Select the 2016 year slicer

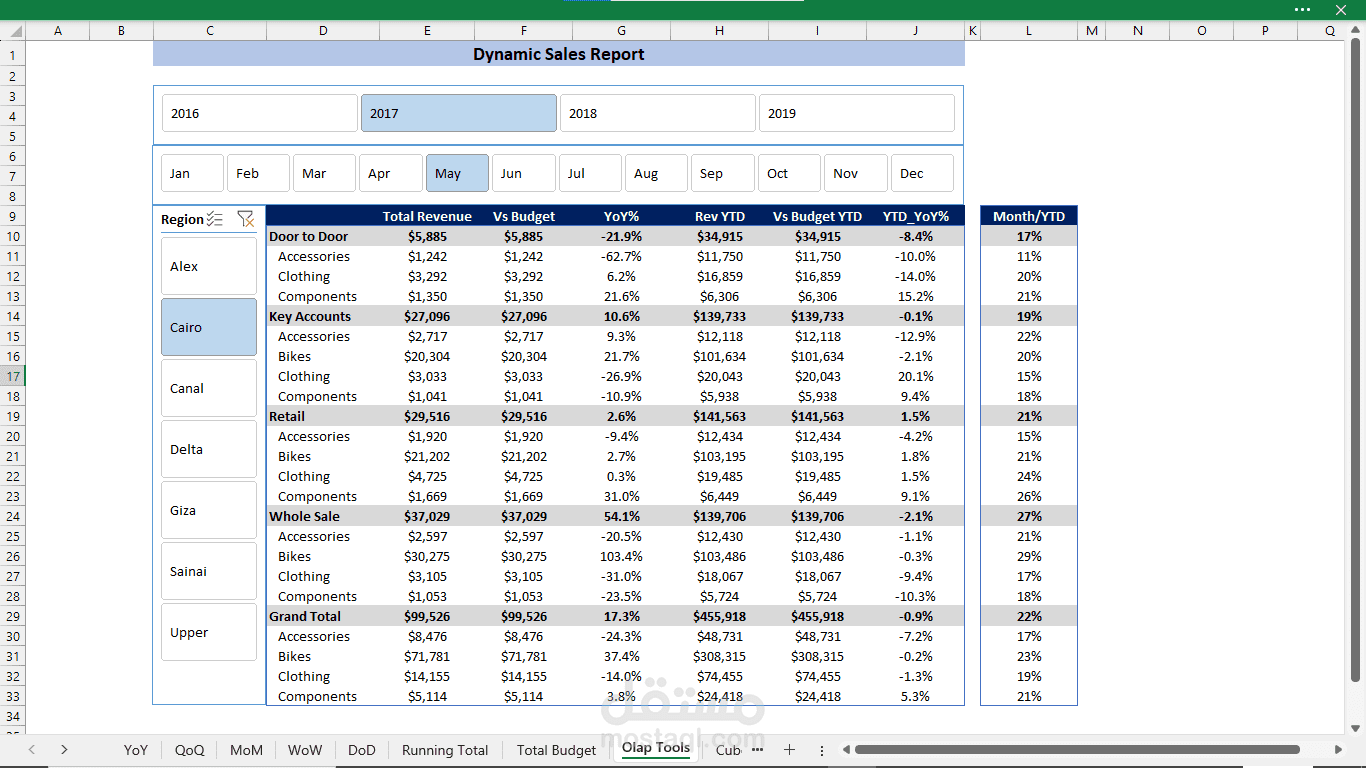pos(259,113)
